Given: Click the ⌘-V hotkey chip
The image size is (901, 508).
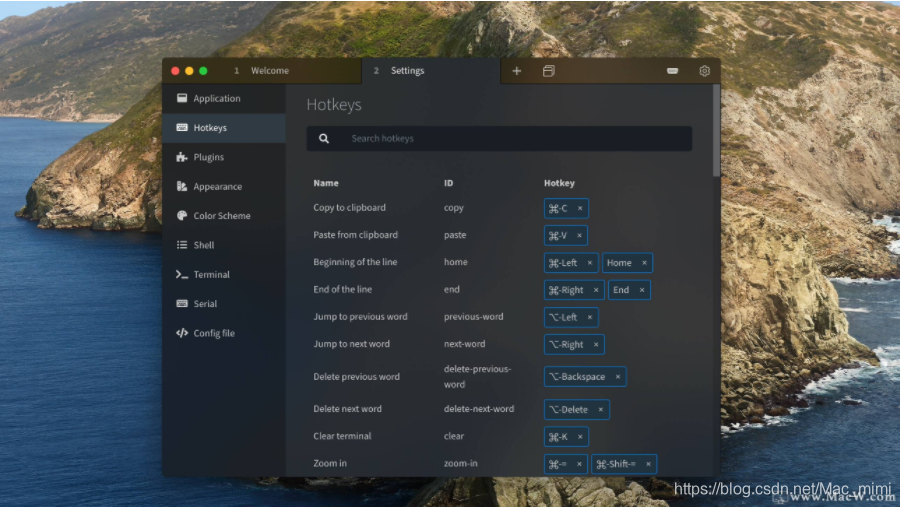Looking at the screenshot, I should pos(565,236).
